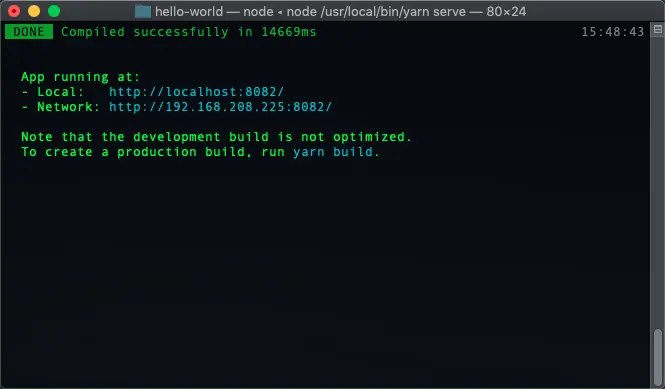665x389 pixels.
Task: Open the http://localhost:8082/ link
Action: click(x=196, y=92)
